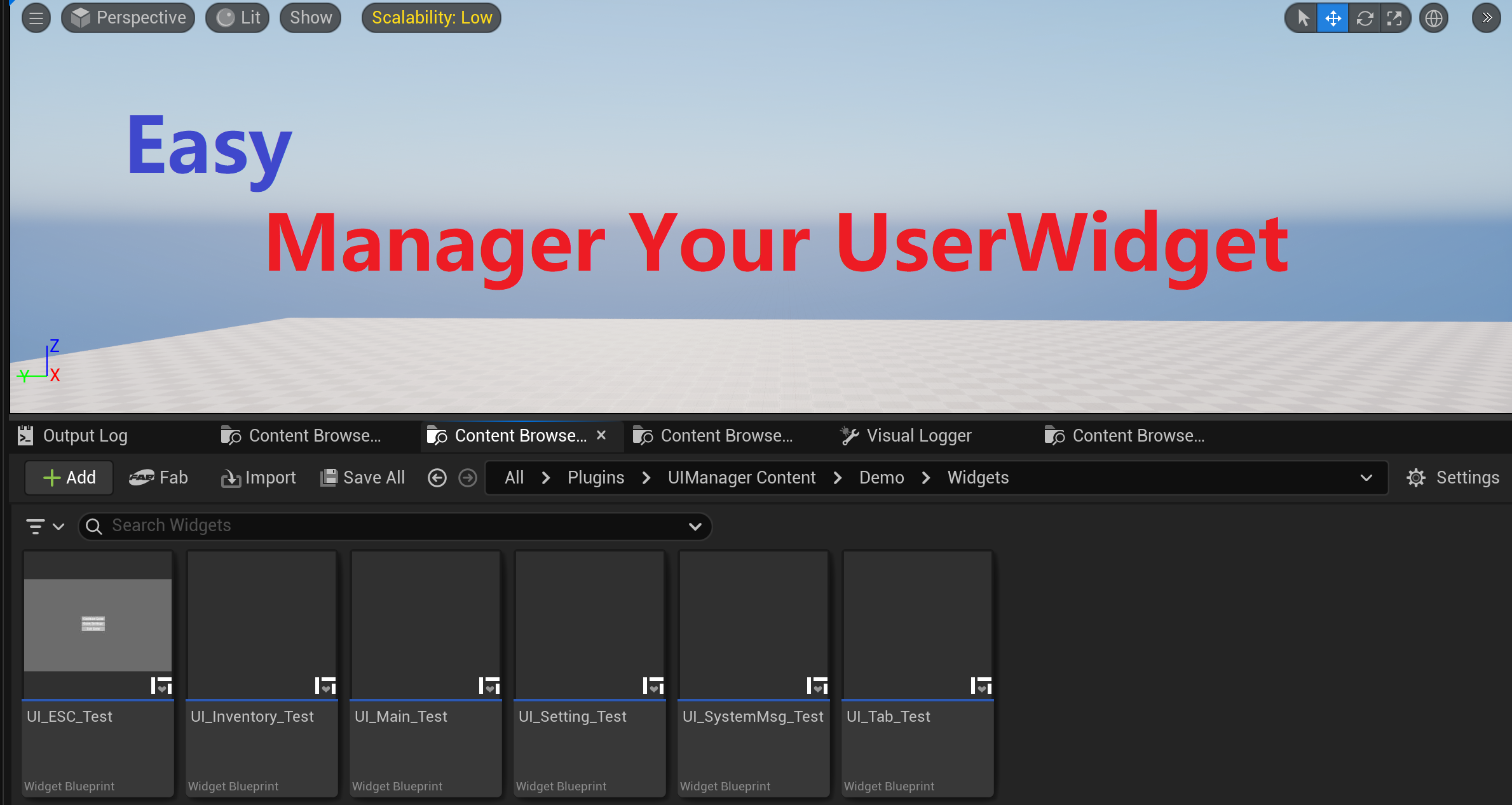
Task: Click the widget icon badge on UI_Tab_Test
Action: coord(981,686)
